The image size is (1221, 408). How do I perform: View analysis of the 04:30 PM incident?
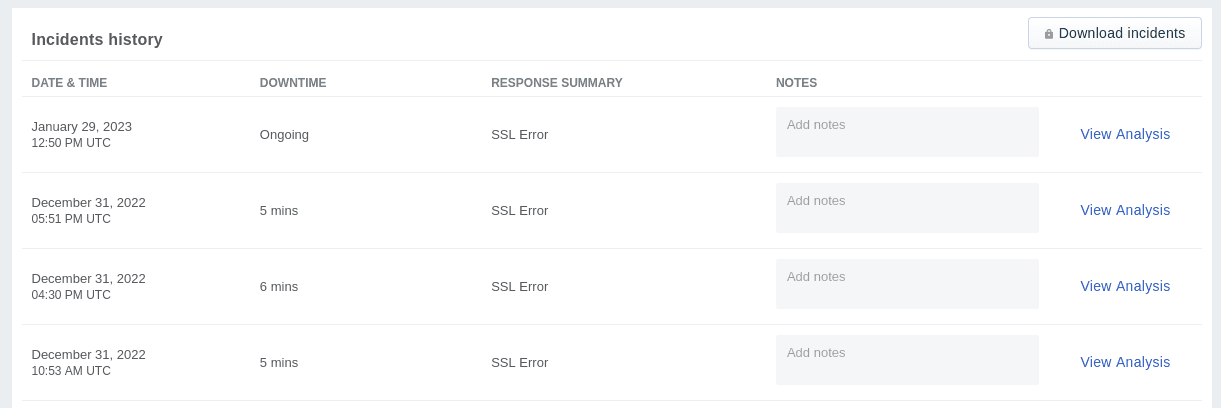pyautogui.click(x=1125, y=286)
